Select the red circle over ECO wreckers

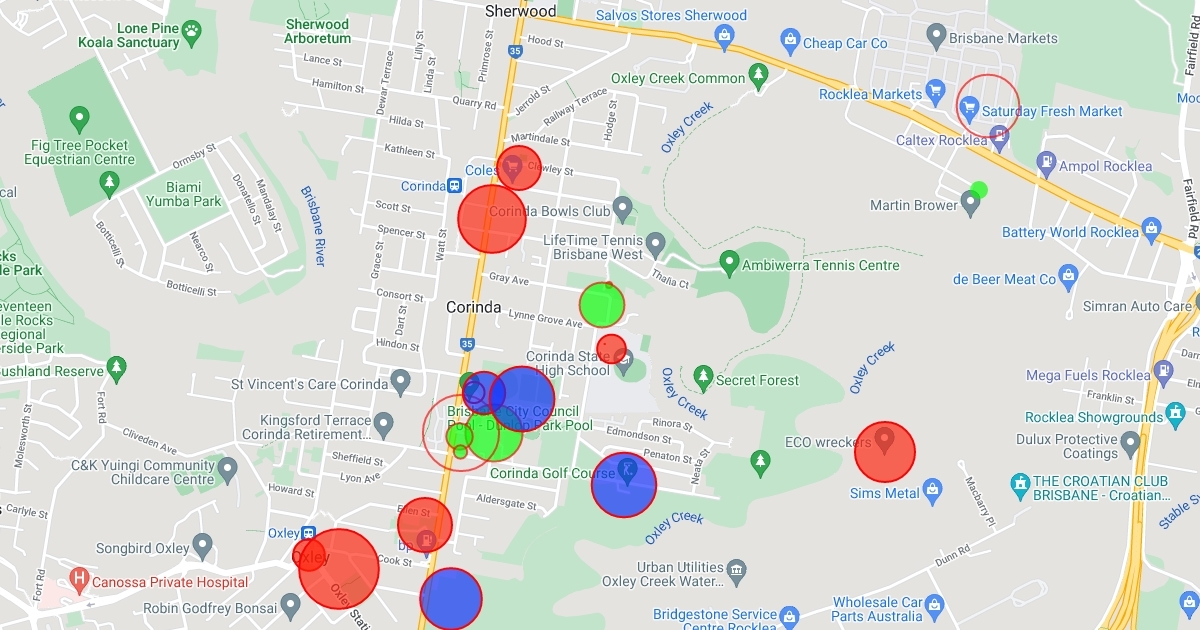point(885,452)
